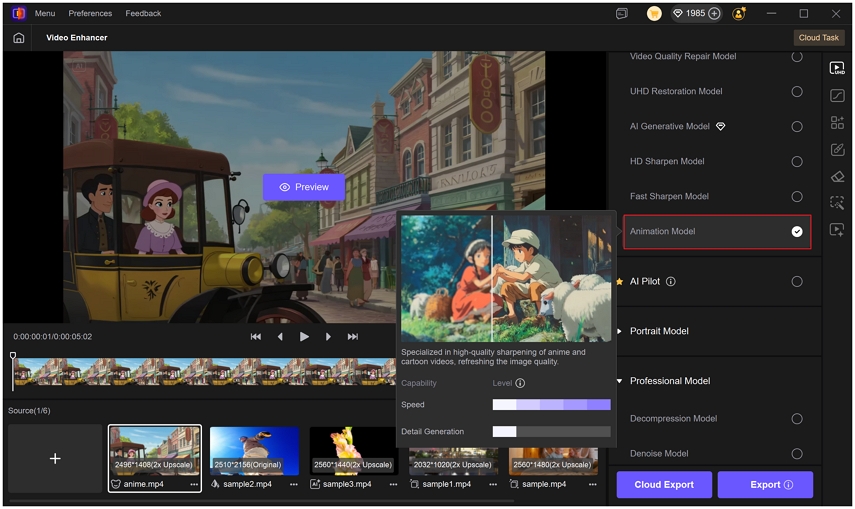Select Fast Sharpen Model radio
The image size is (855, 509).
[797, 196]
